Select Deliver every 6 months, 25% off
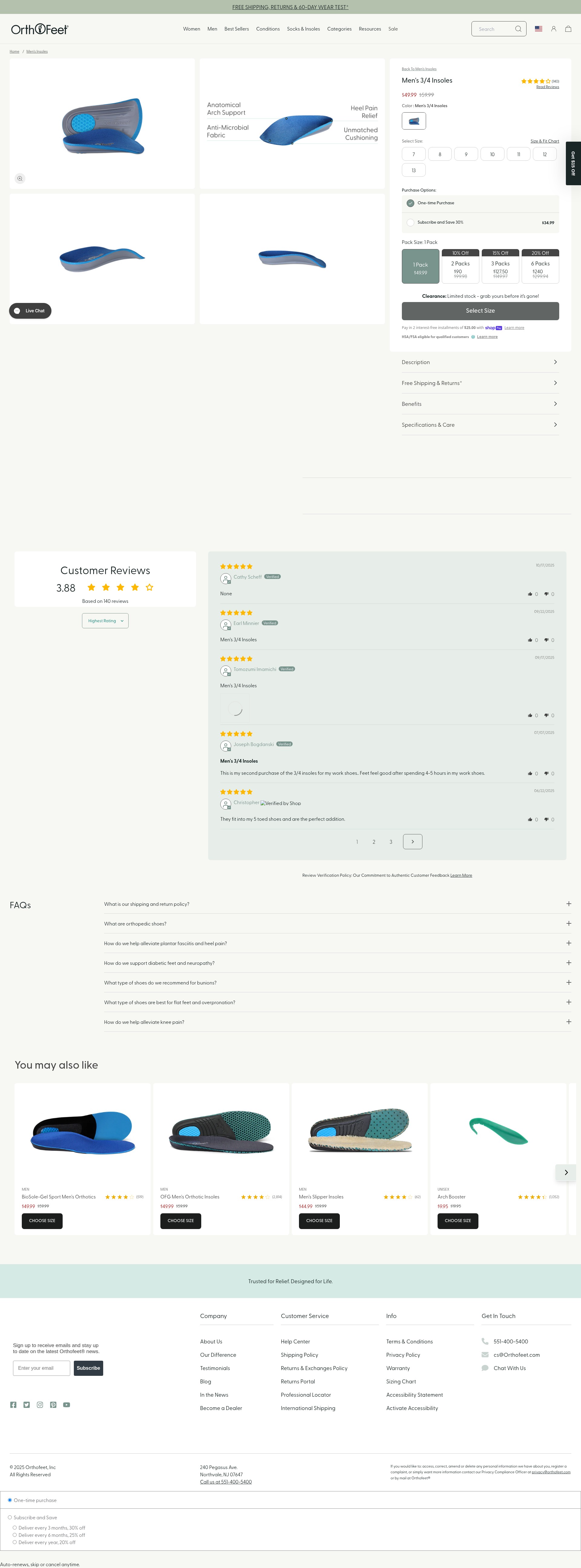The height and width of the screenshot is (1568, 581). pyautogui.click(x=15, y=1534)
